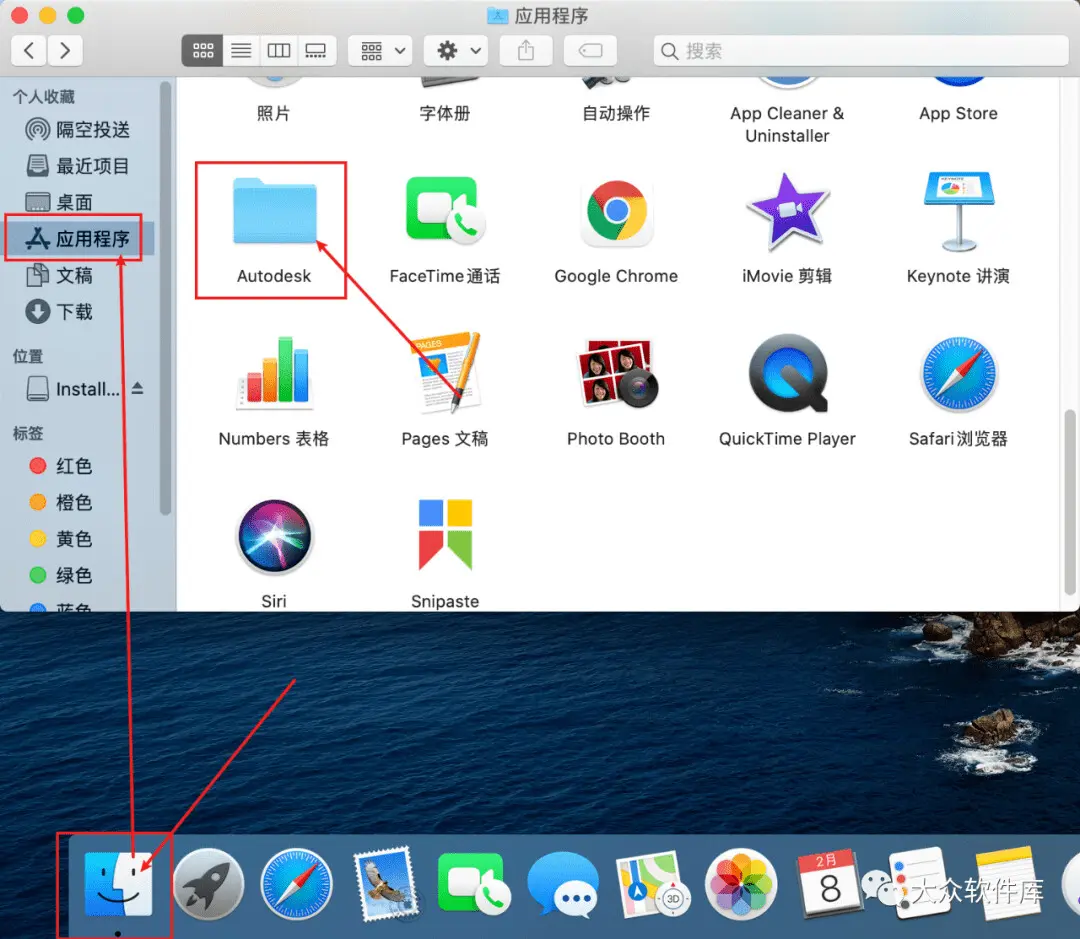Launch Photo Booth app
This screenshot has height=939, width=1080.
click(x=616, y=373)
